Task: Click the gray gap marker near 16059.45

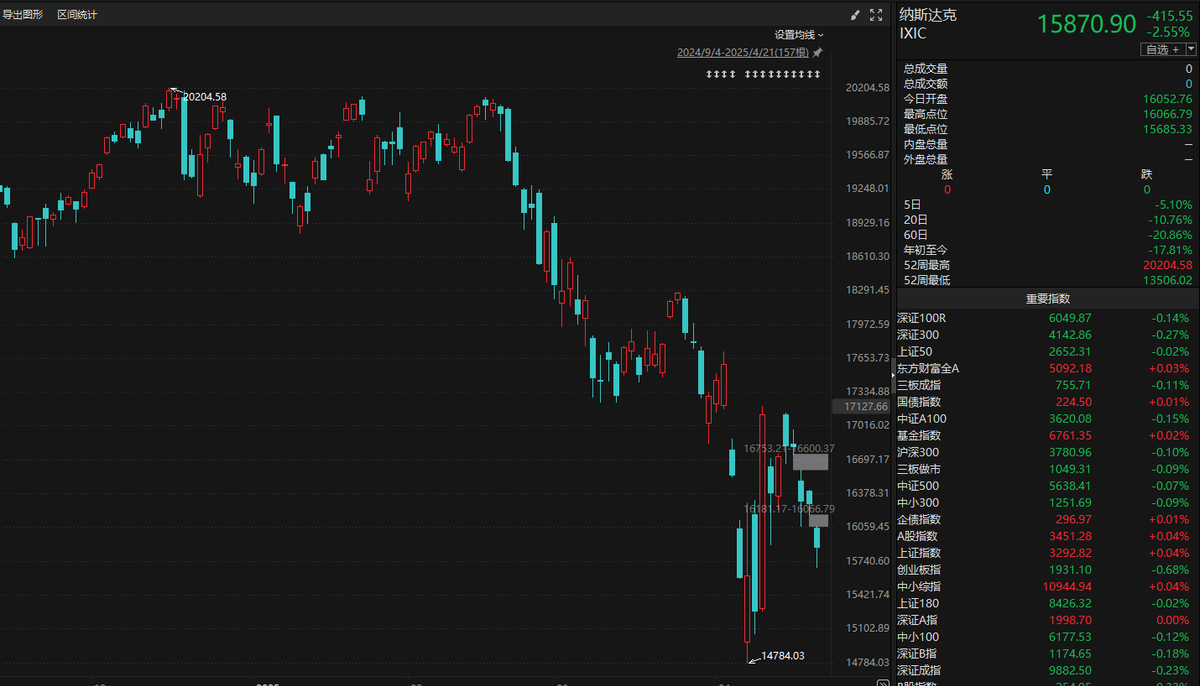Action: (818, 521)
